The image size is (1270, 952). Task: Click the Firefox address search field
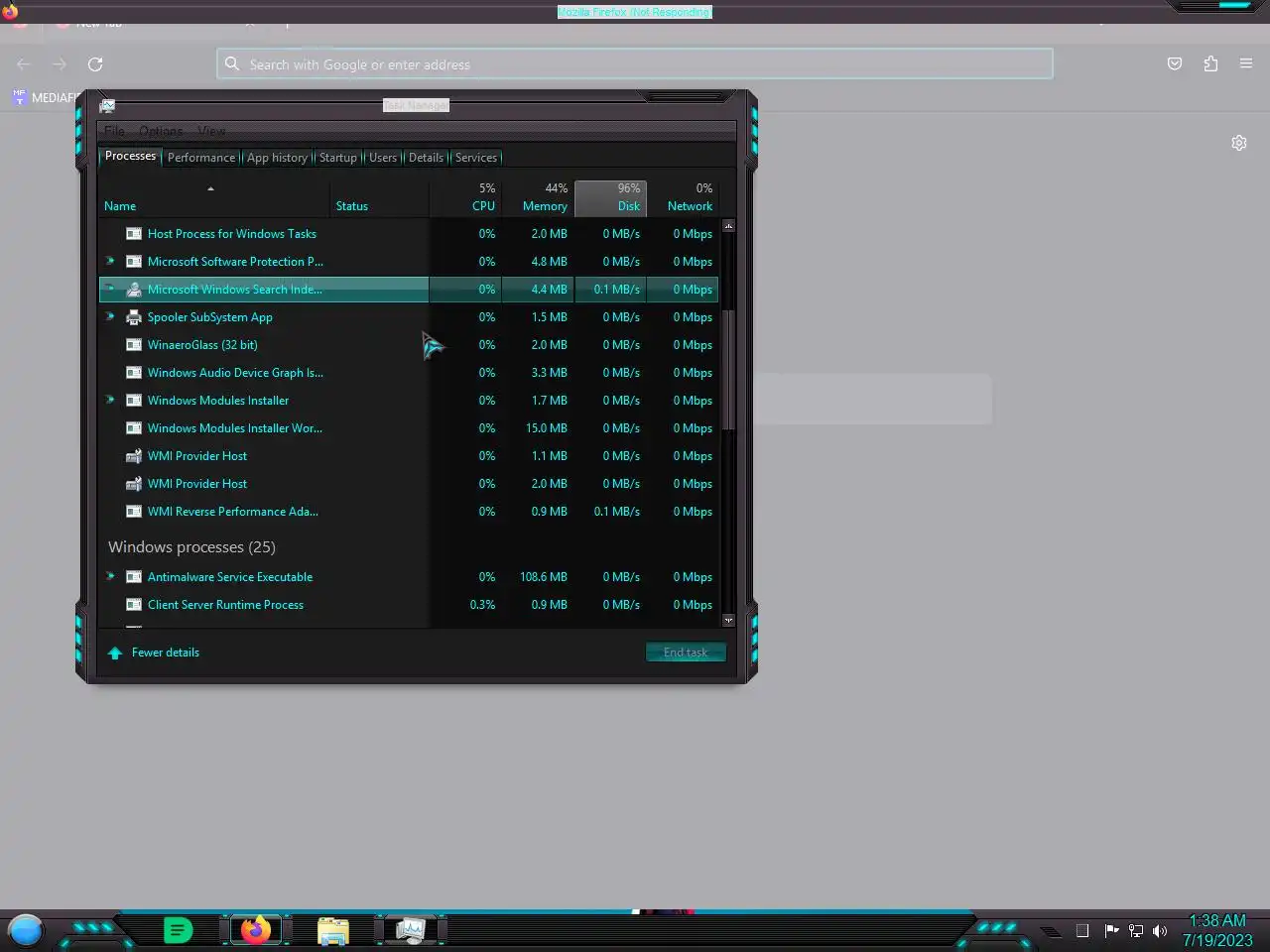[x=635, y=64]
